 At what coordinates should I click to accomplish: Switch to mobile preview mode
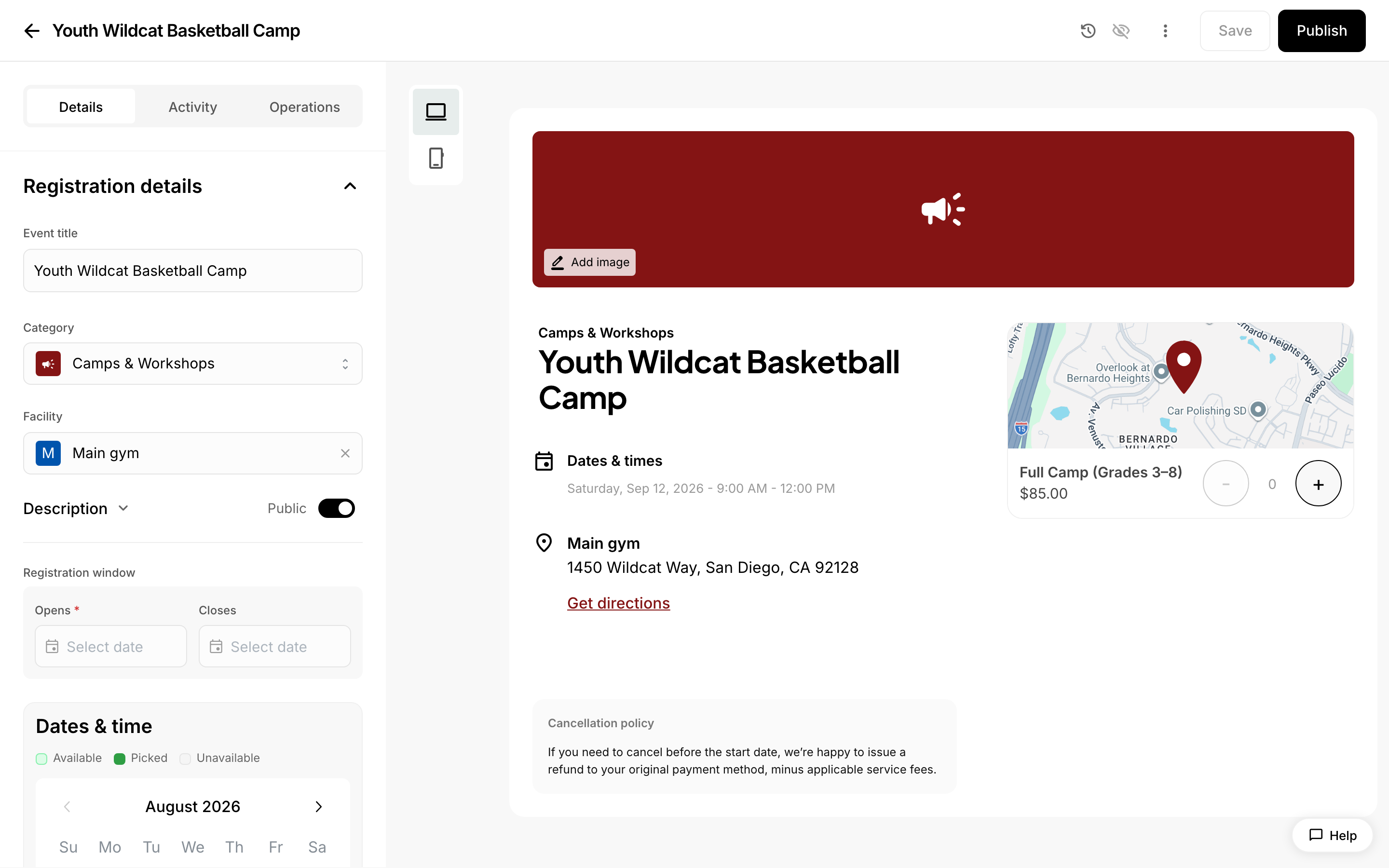[436, 159]
